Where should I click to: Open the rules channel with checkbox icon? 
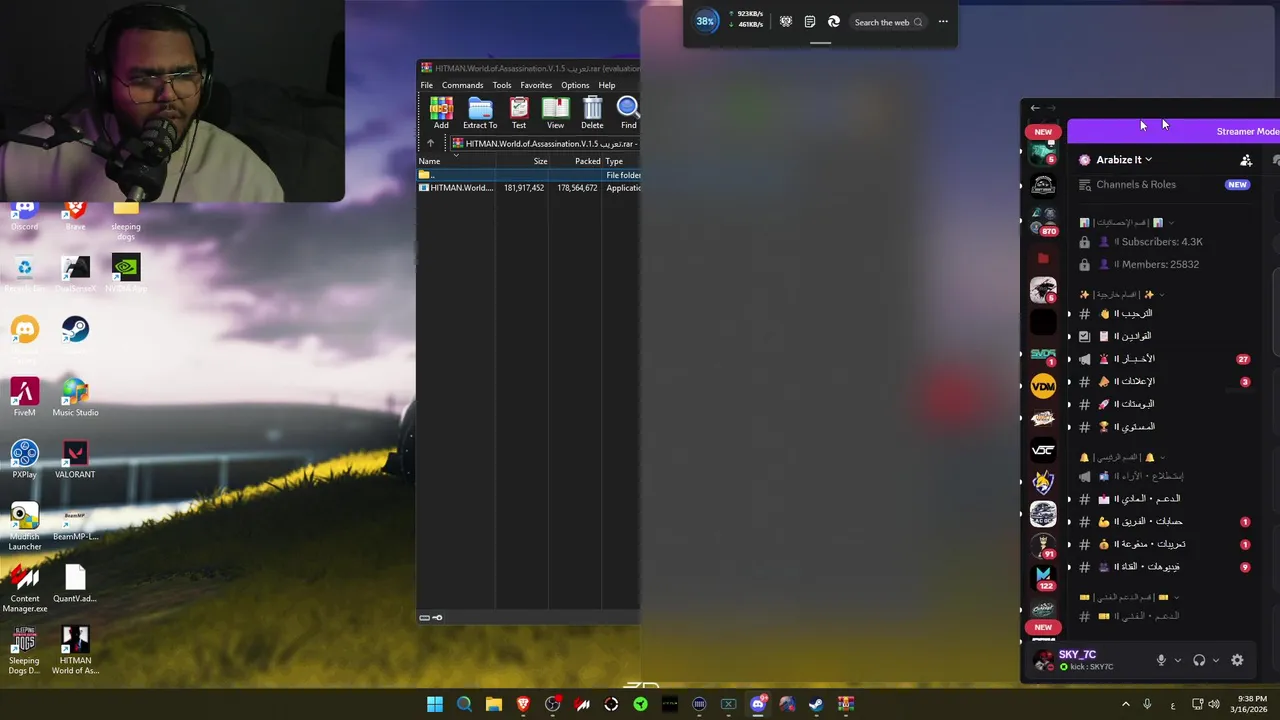[x=1165, y=336]
